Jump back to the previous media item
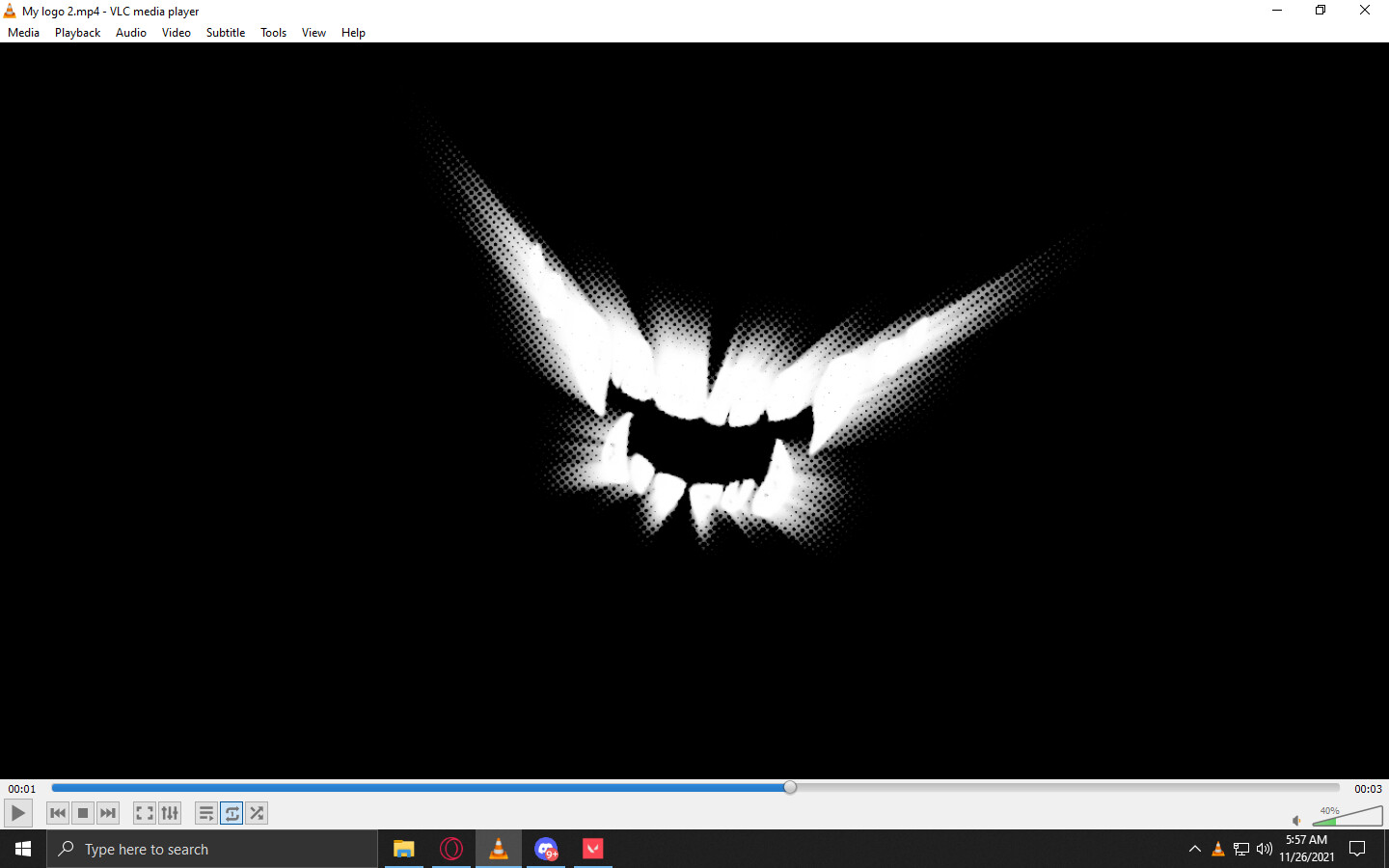Image resolution: width=1389 pixels, height=868 pixels. pos(57,813)
